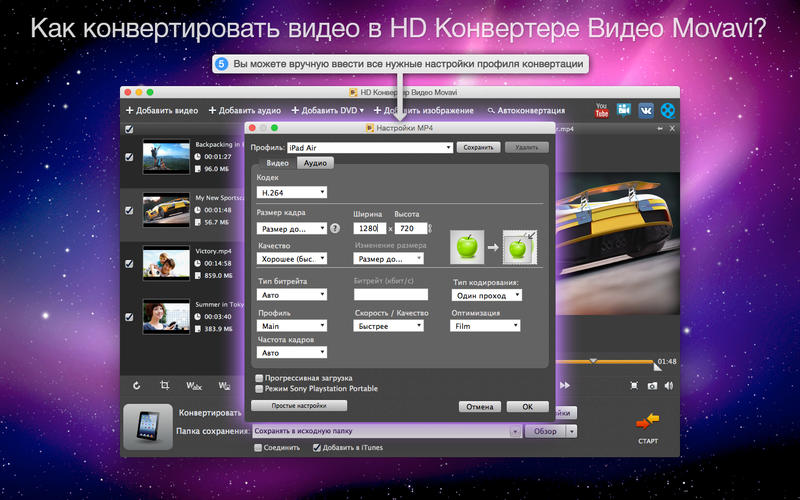Screen dimensions: 800x500
Task: Click the Ширина width input field
Action: pyautogui.click(x=371, y=229)
